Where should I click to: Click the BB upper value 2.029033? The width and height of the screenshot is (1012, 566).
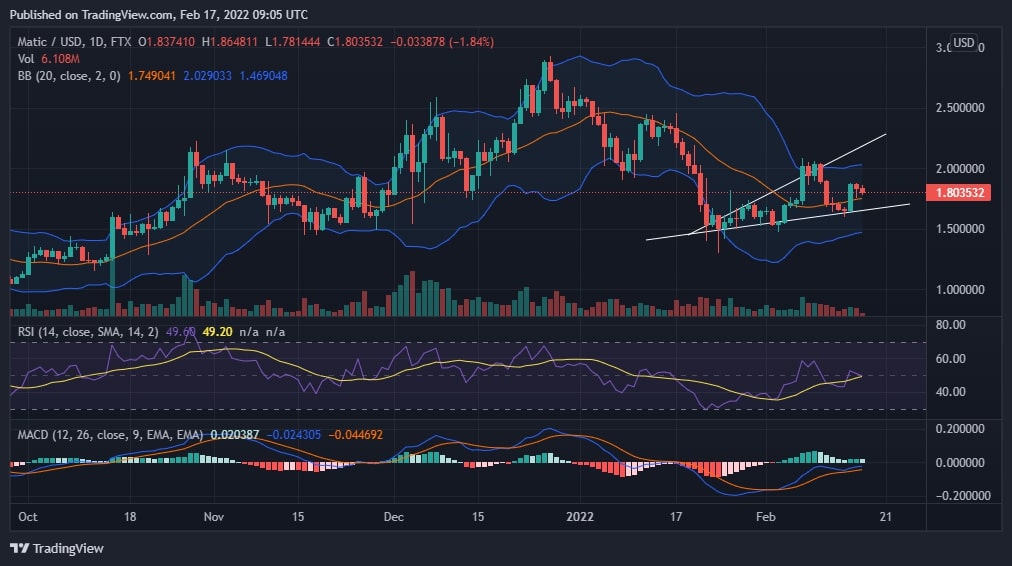pos(207,76)
